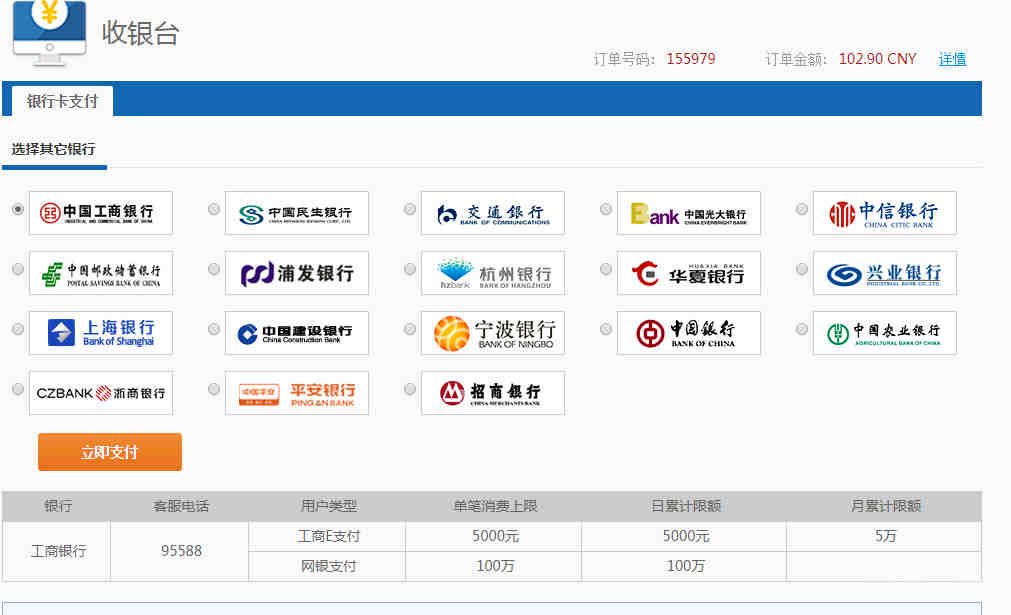Click the 工商银行 table cell
The width and height of the screenshot is (1011, 615).
[x=58, y=551]
